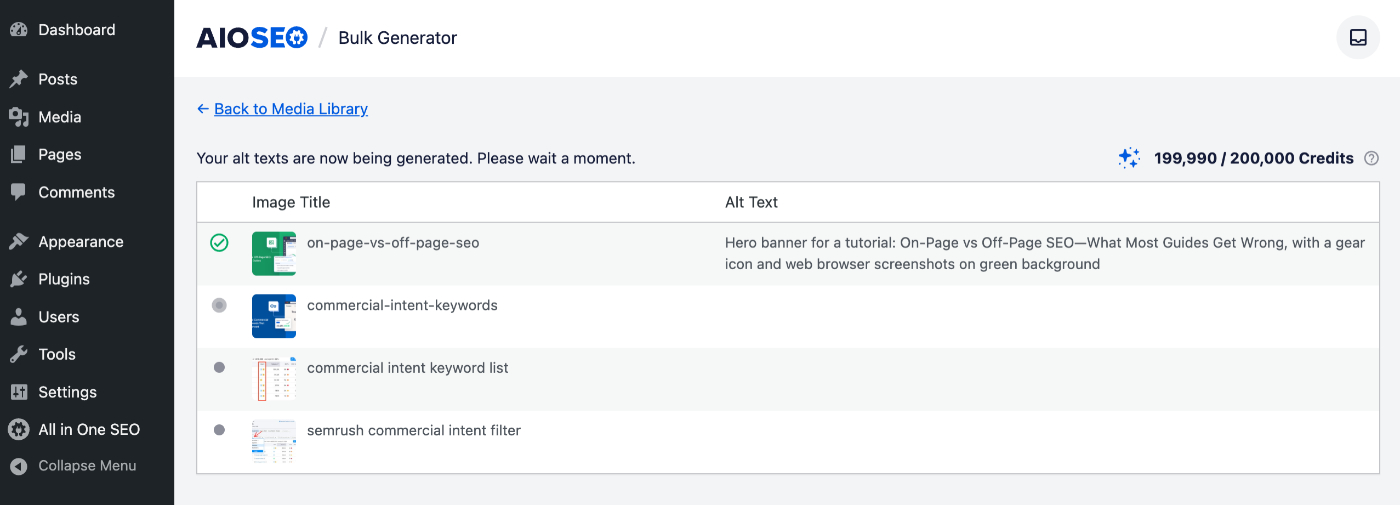Image resolution: width=1400 pixels, height=505 pixels.
Task: Click the Plugins plug icon
Action: pyautogui.click(x=18, y=279)
